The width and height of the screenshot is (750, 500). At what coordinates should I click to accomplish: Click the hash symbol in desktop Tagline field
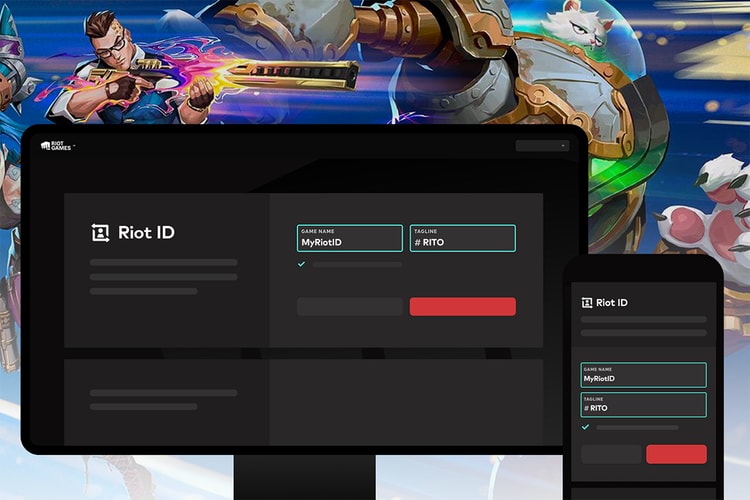coord(417,242)
